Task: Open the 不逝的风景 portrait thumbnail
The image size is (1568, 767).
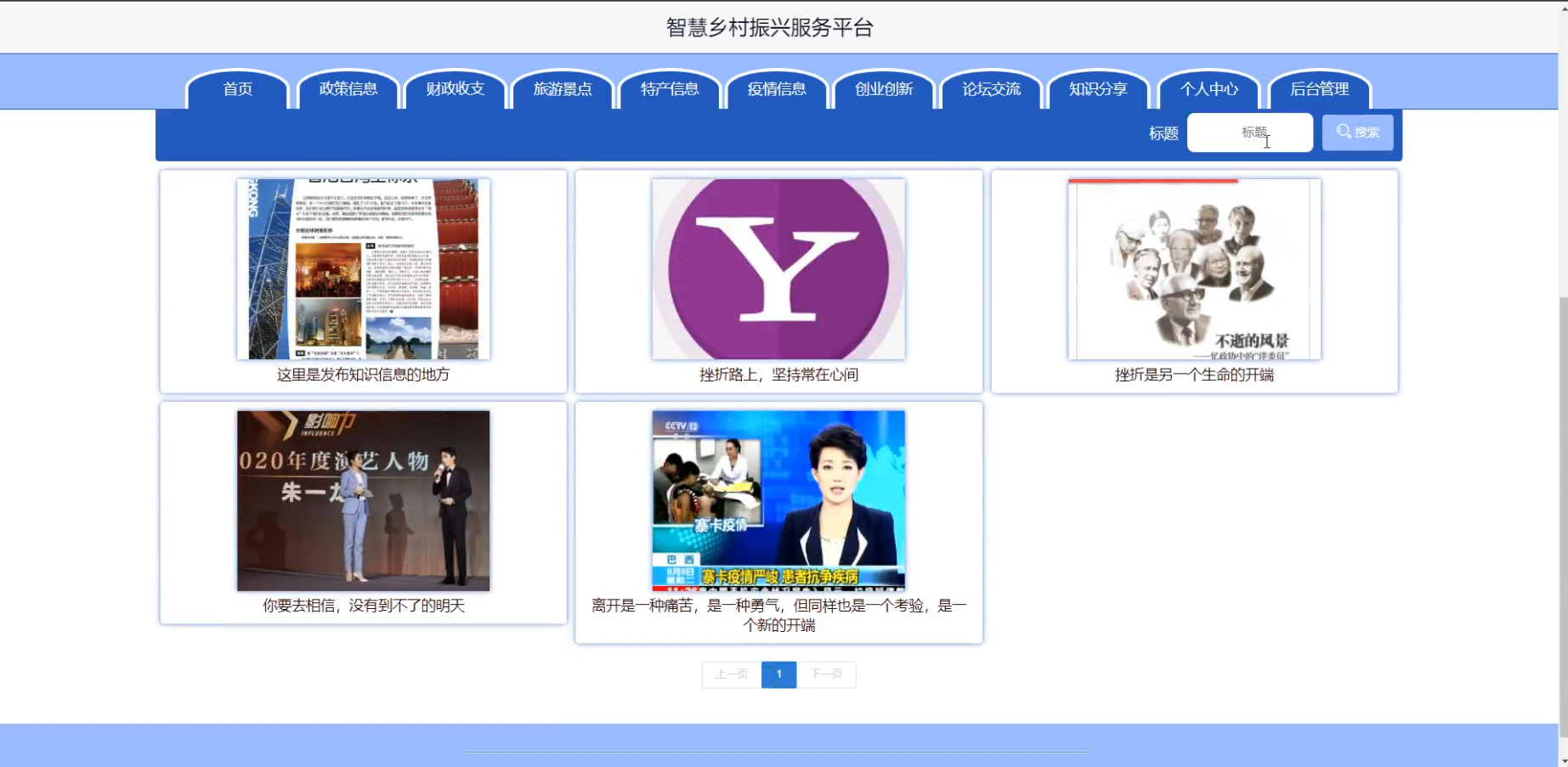Action: 1194,269
